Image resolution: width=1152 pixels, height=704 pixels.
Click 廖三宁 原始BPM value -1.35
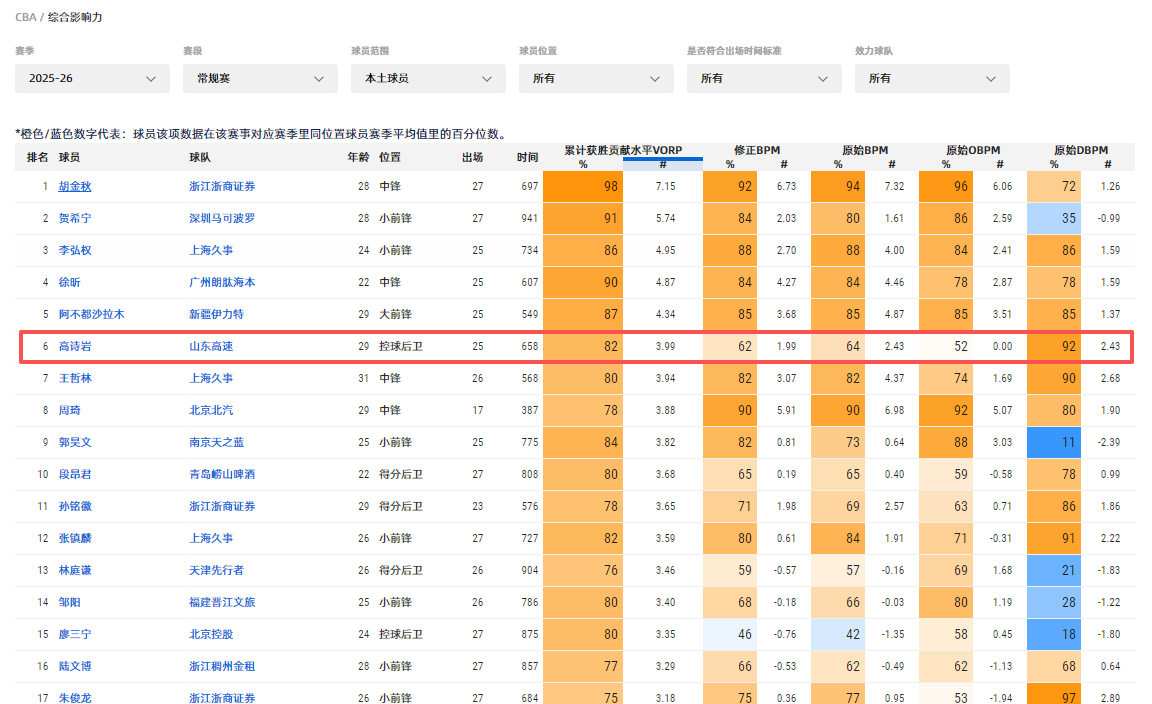coord(893,634)
